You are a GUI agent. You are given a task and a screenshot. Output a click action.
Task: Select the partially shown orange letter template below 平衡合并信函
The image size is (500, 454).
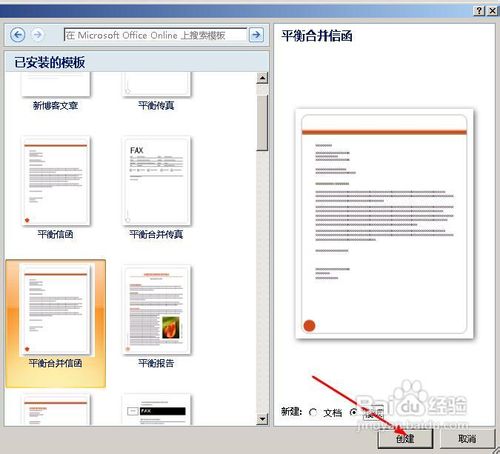coord(56,409)
